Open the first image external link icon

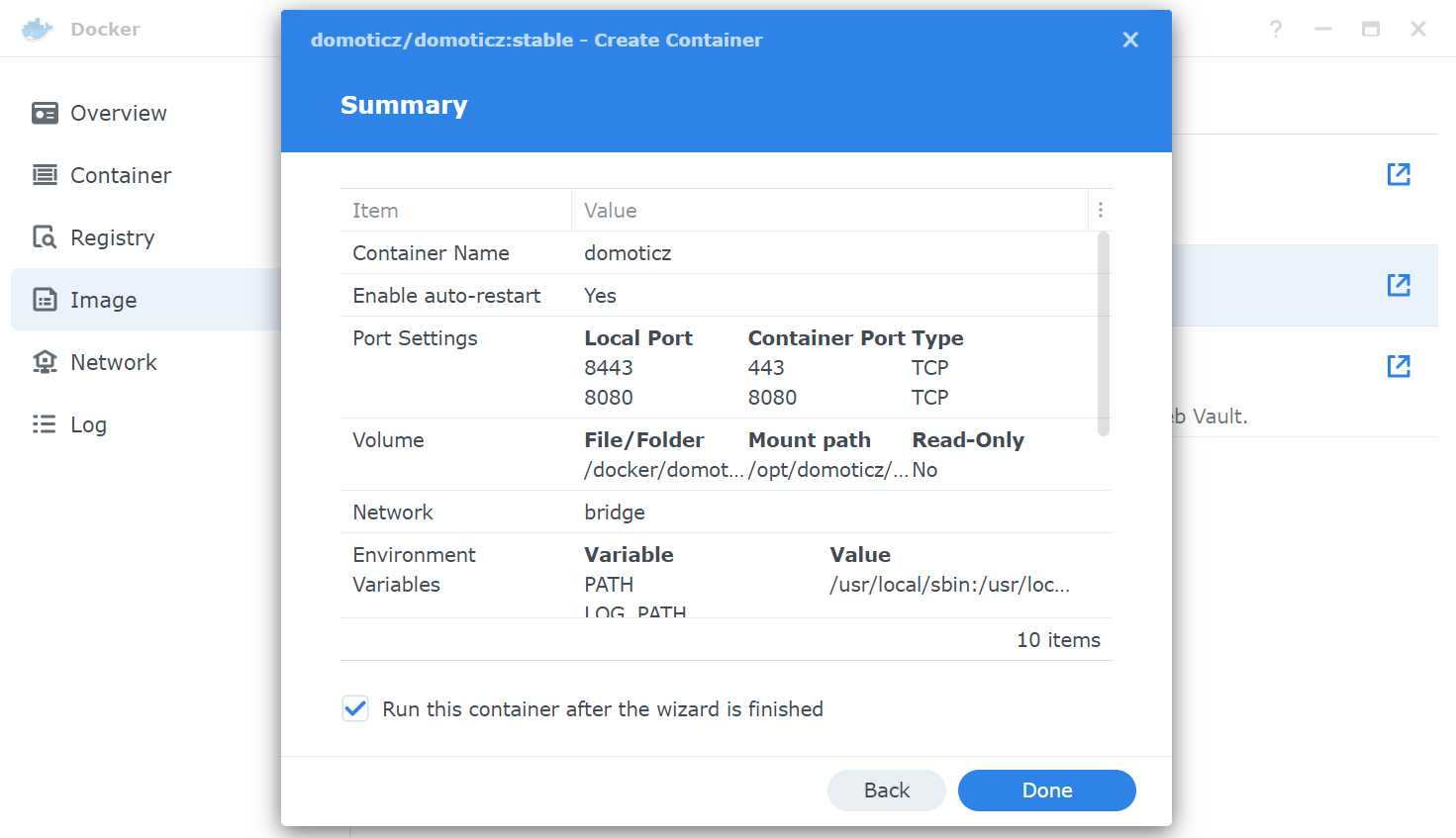[x=1399, y=174]
